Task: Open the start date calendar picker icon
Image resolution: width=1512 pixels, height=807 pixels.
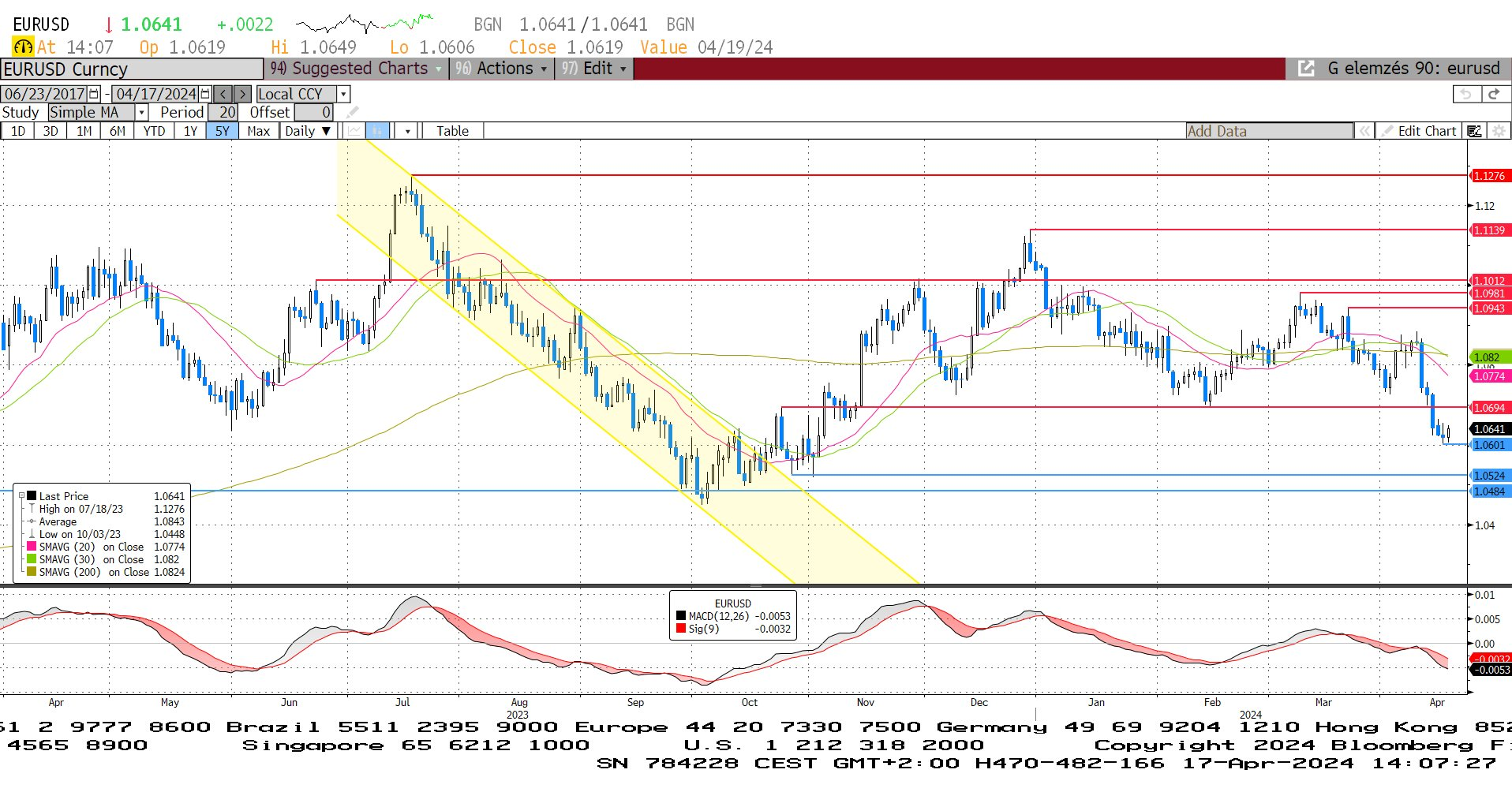Action: 94,94
